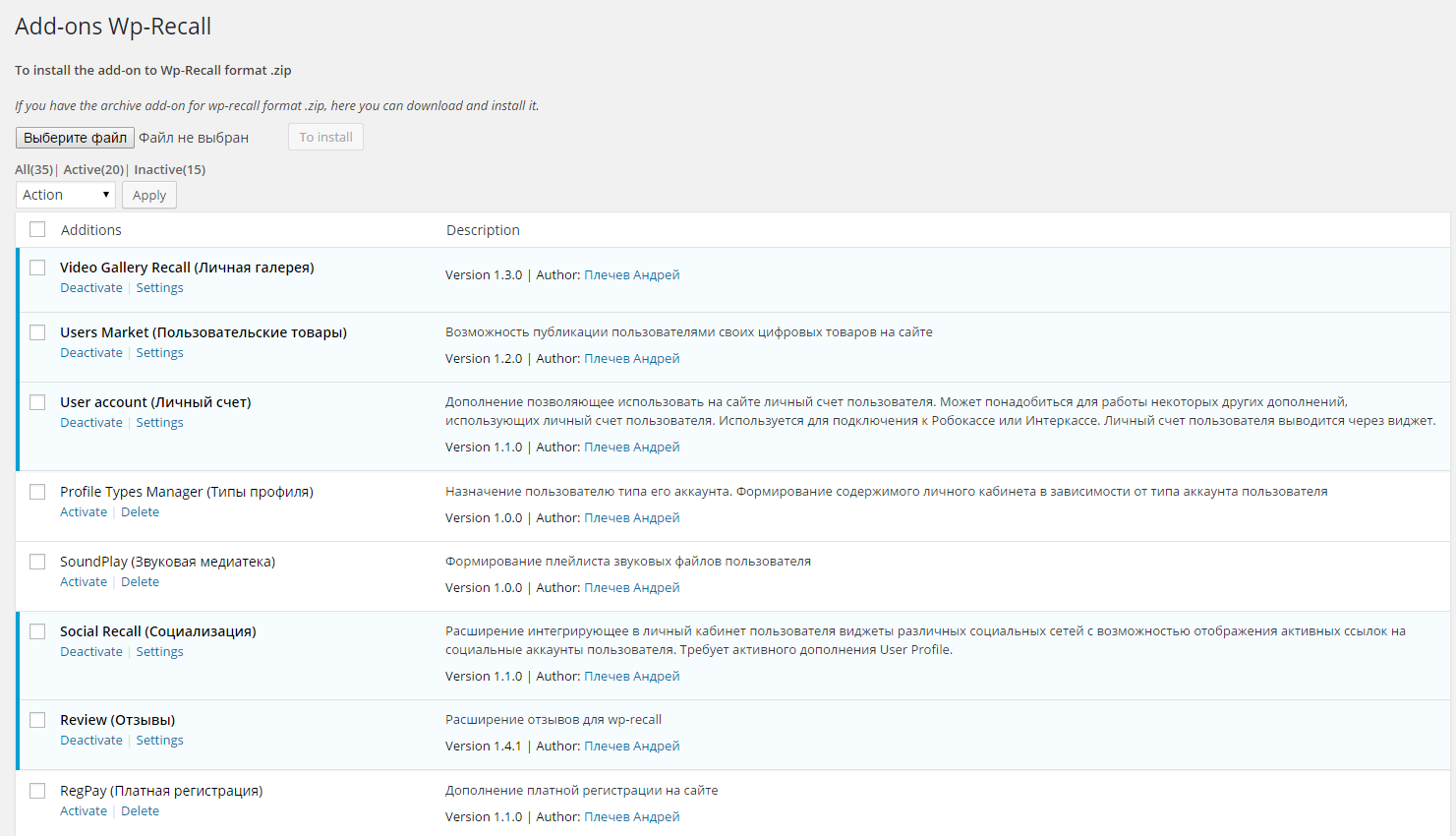
Task: Filter by Inactive(15) add-ons
Action: [x=170, y=169]
